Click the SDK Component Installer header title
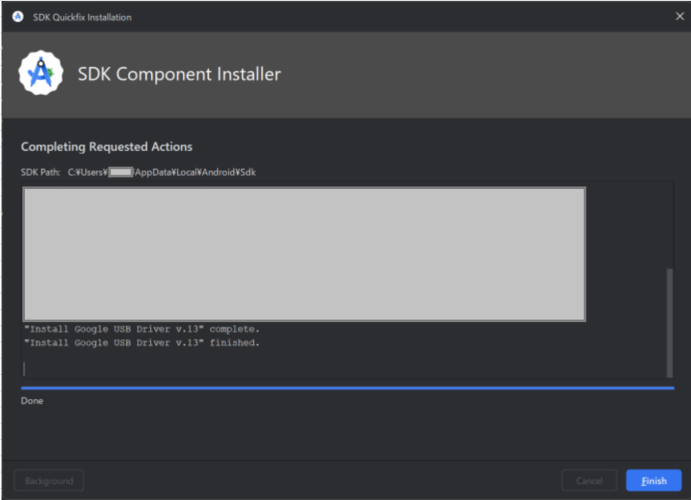This screenshot has width=691, height=500. pyautogui.click(x=179, y=74)
